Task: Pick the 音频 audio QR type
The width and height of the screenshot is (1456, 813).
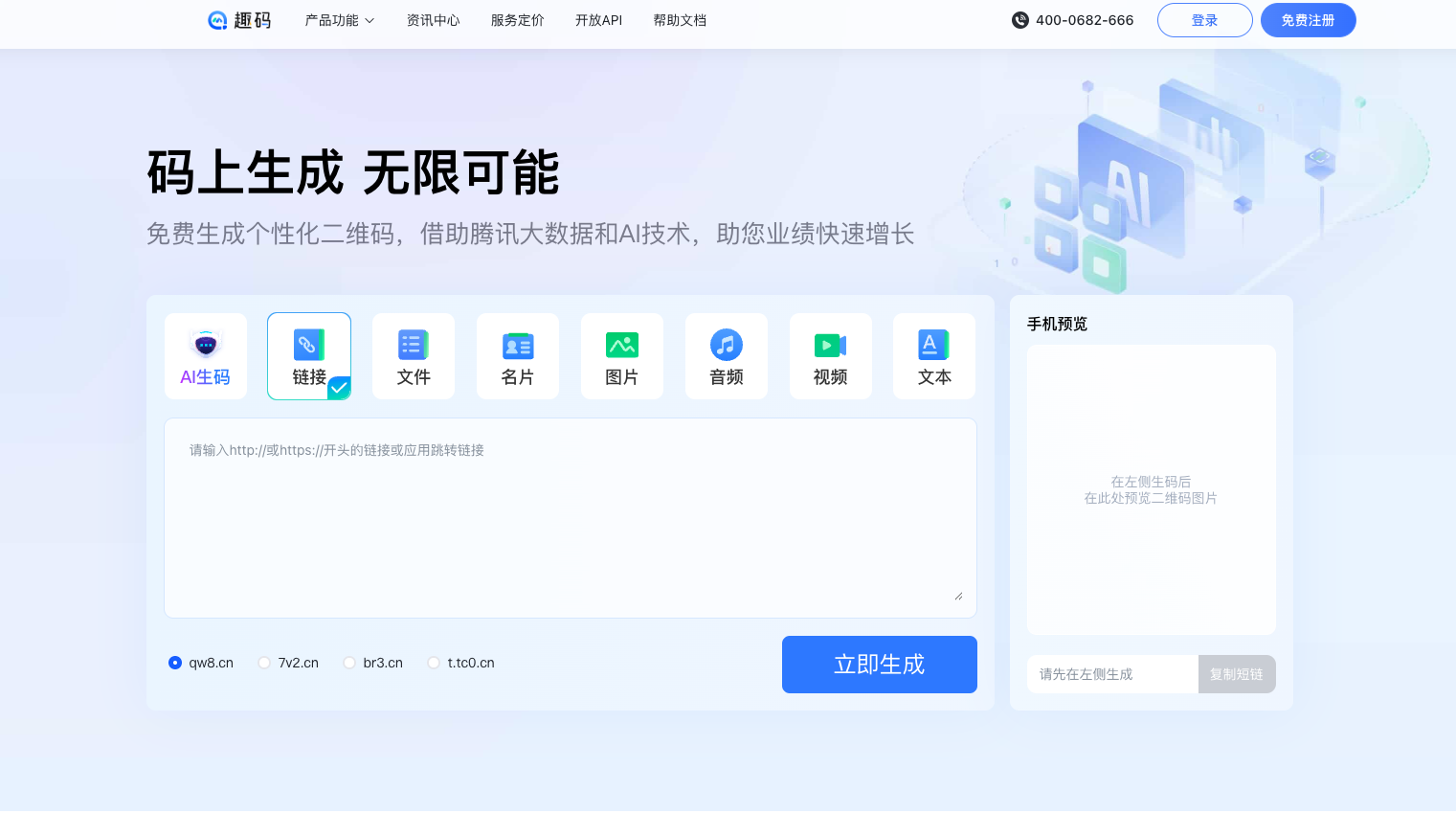Action: point(726,355)
